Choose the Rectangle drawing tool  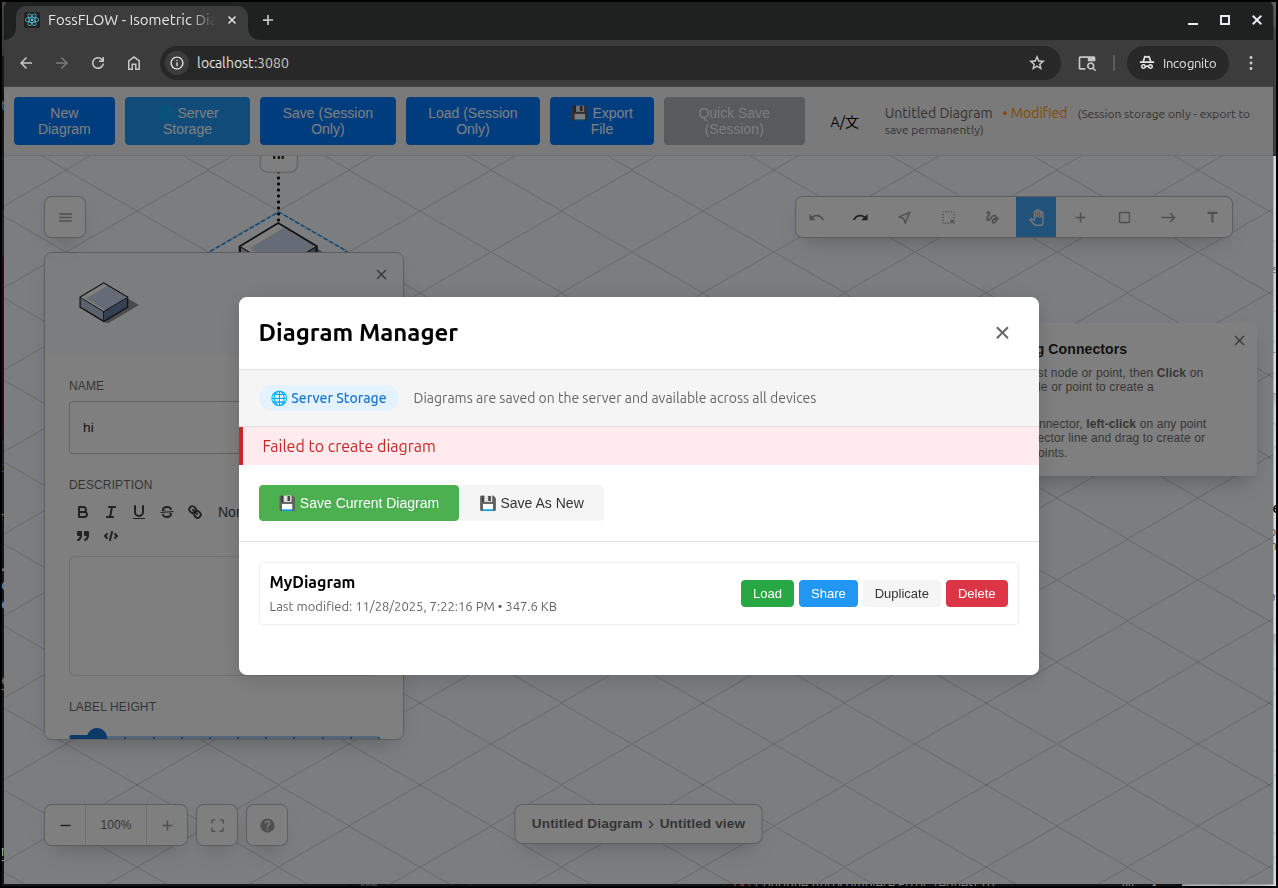(1124, 217)
